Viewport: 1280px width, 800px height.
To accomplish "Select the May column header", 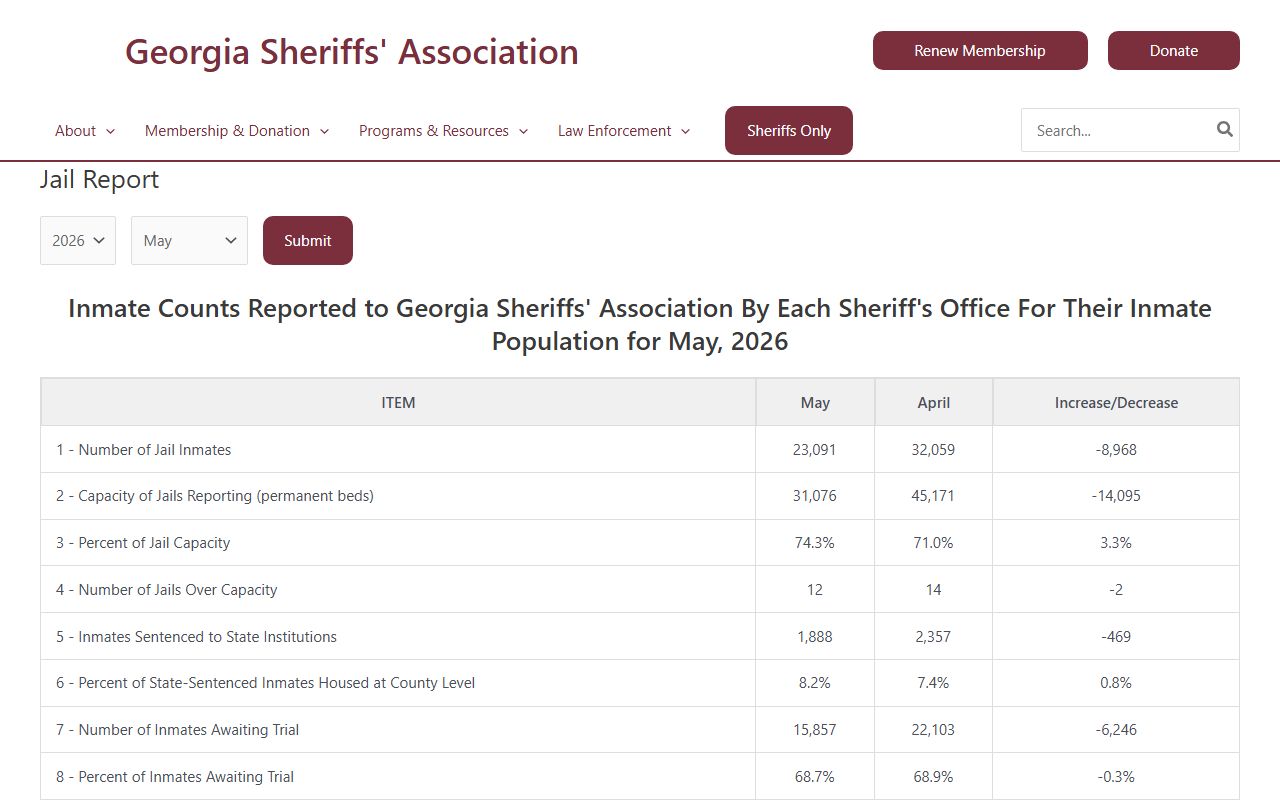I will 815,402.
